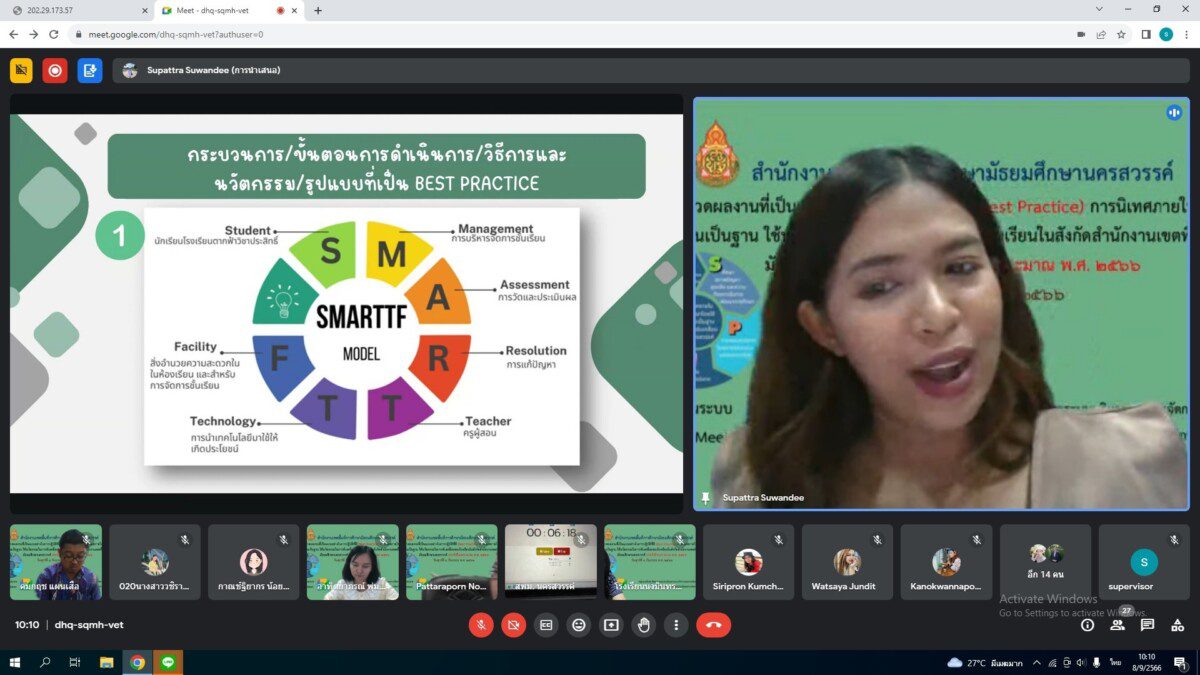Click the กาณฑ์ฐิยากร น้อย participant tile
The width and height of the screenshot is (1200, 675).
pyautogui.click(x=254, y=562)
